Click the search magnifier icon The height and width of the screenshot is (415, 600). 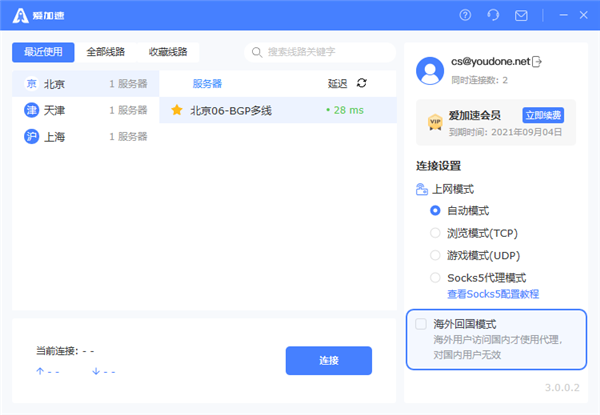[x=257, y=52]
